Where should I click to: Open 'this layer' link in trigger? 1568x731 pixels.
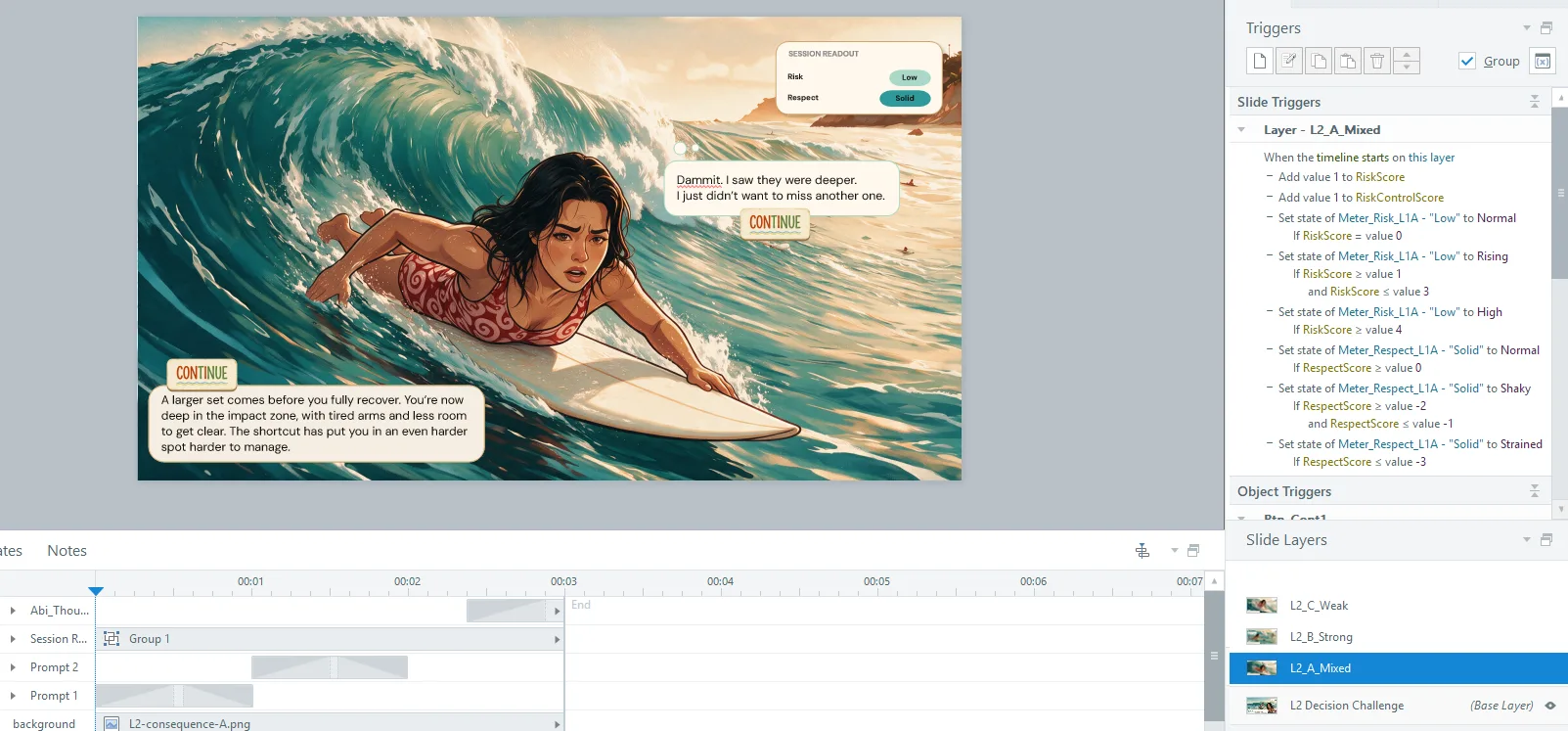point(1431,158)
